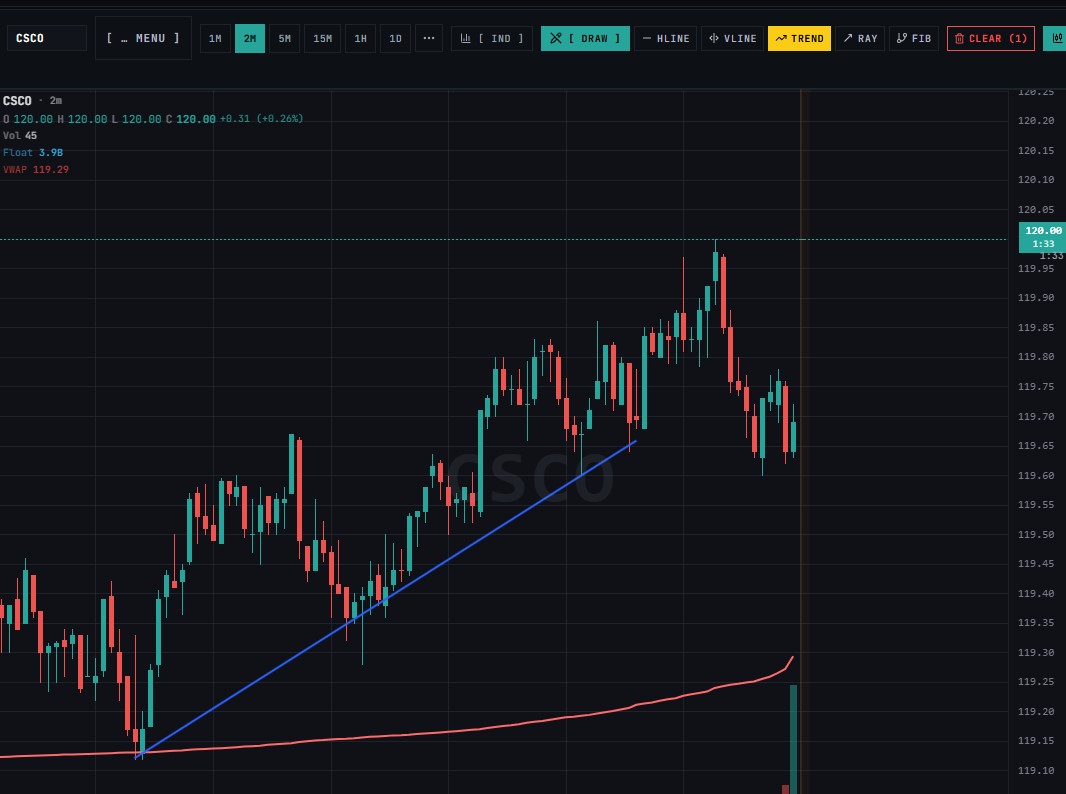The width and height of the screenshot is (1066, 794).
Task: Click the 119.75 price axis label
Action: 1036,386
